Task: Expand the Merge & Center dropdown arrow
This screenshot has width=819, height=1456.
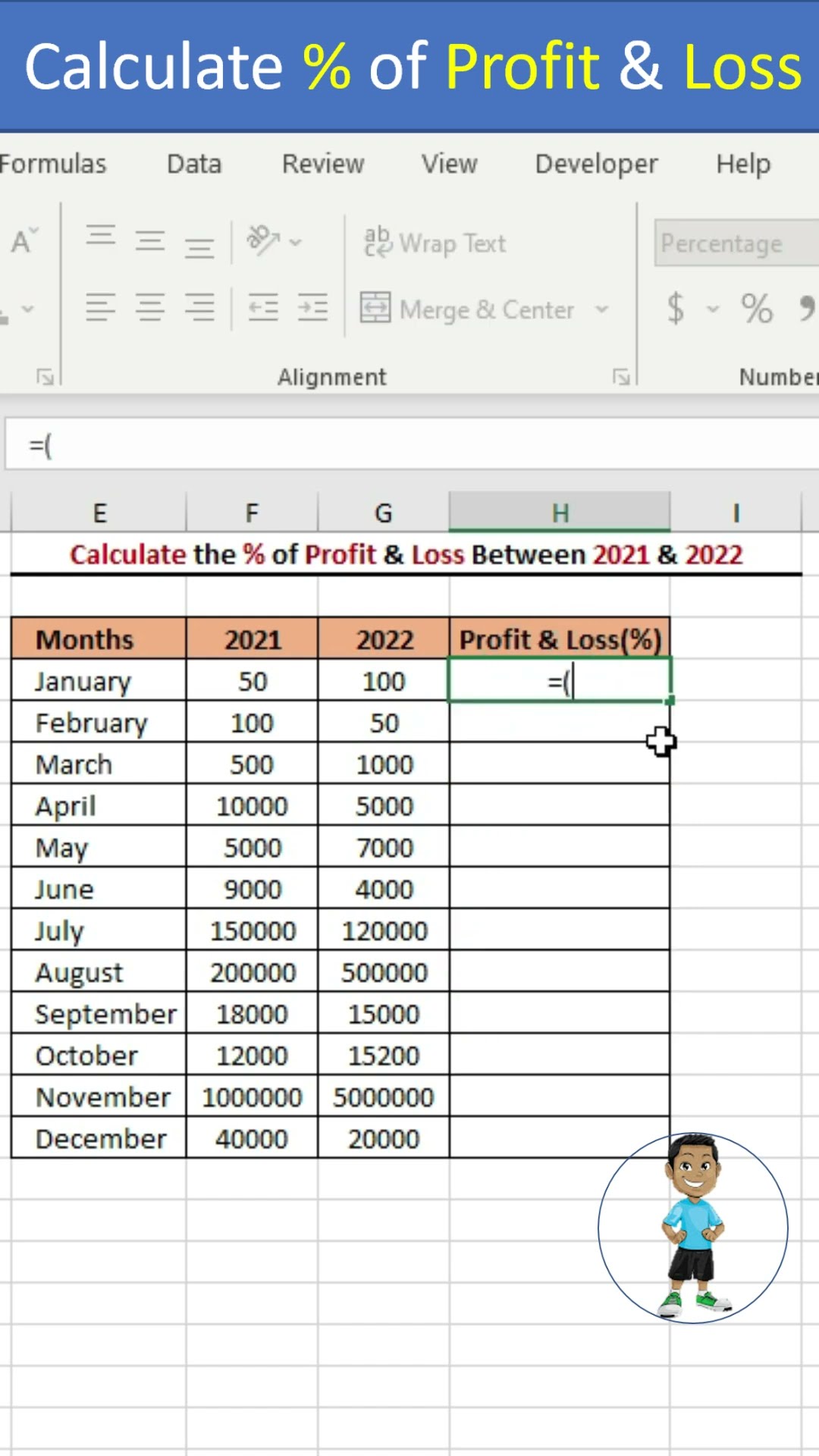Action: [602, 309]
